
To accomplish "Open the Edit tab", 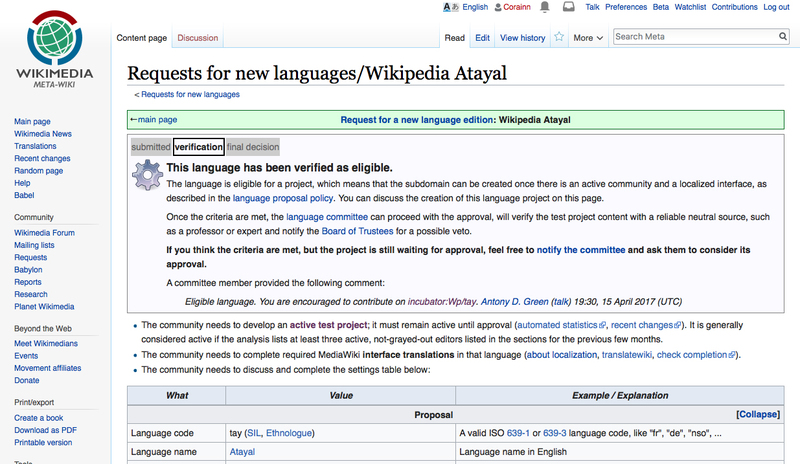I will click(x=482, y=38).
